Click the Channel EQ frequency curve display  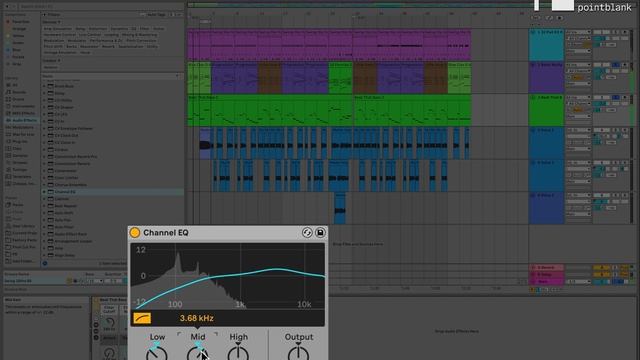[227, 276]
